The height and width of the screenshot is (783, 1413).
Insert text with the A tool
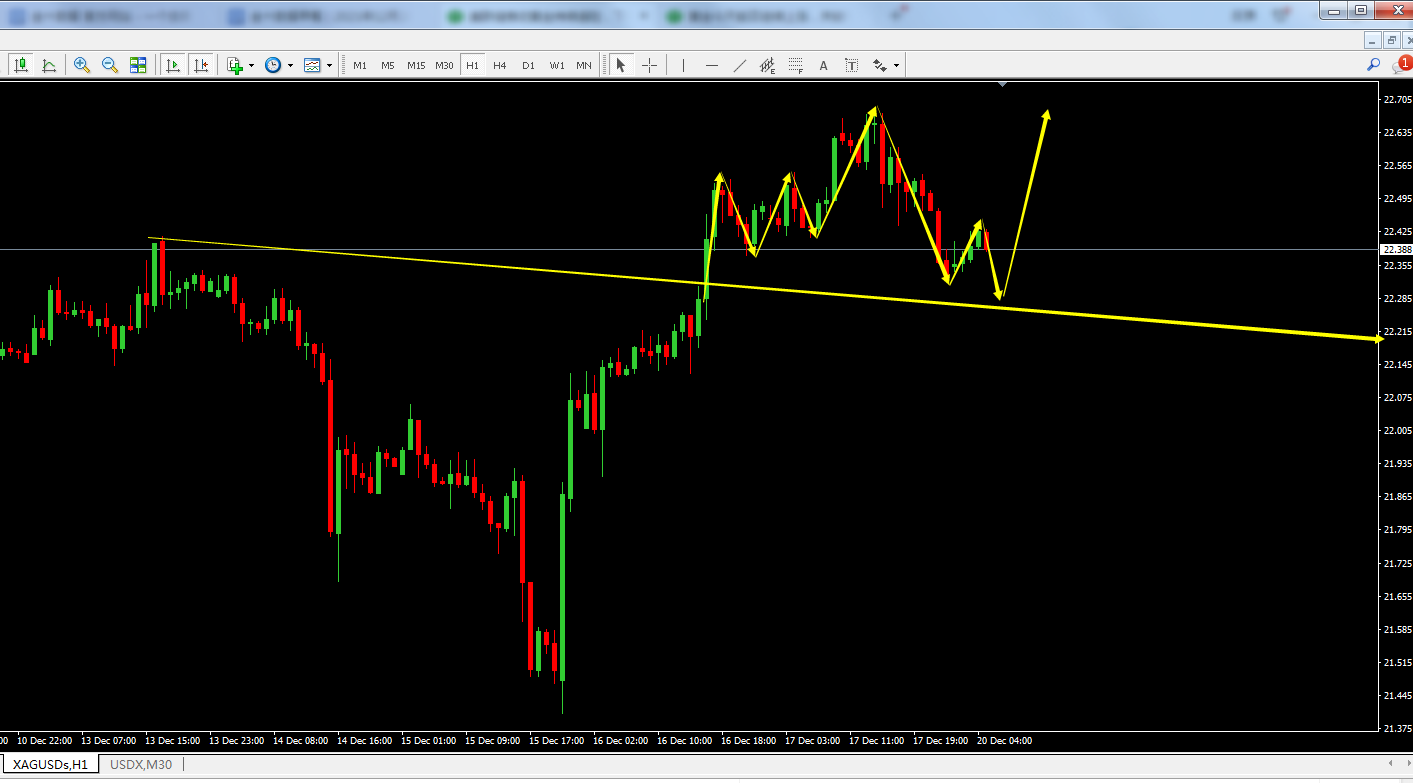(824, 65)
